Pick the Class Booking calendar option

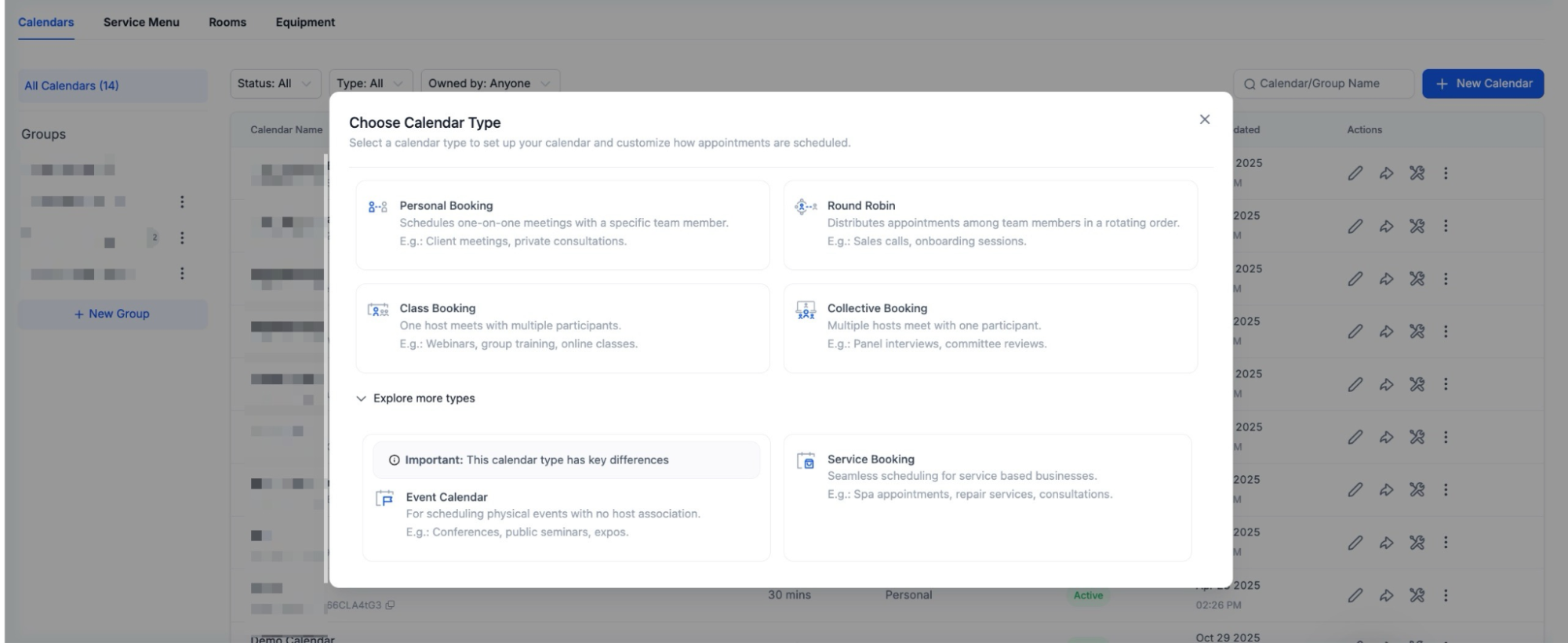(562, 327)
